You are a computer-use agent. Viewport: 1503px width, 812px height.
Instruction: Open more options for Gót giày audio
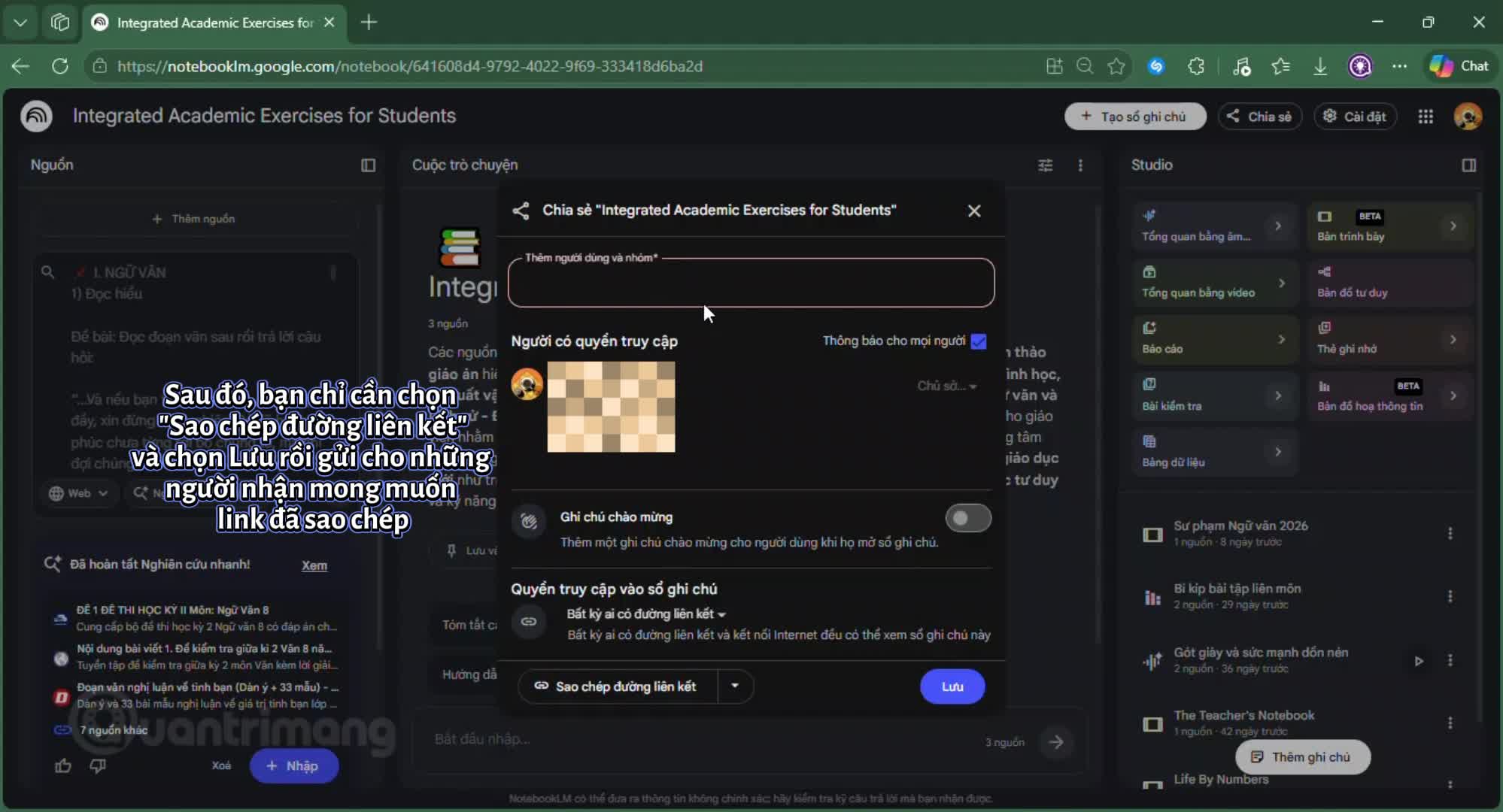(1450, 660)
